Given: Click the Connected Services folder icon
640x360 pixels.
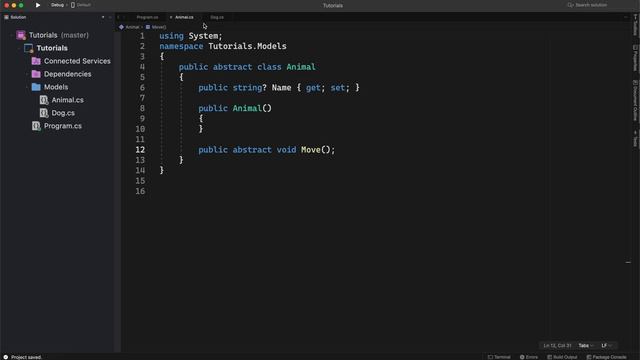Looking at the screenshot, I should [x=36, y=61].
